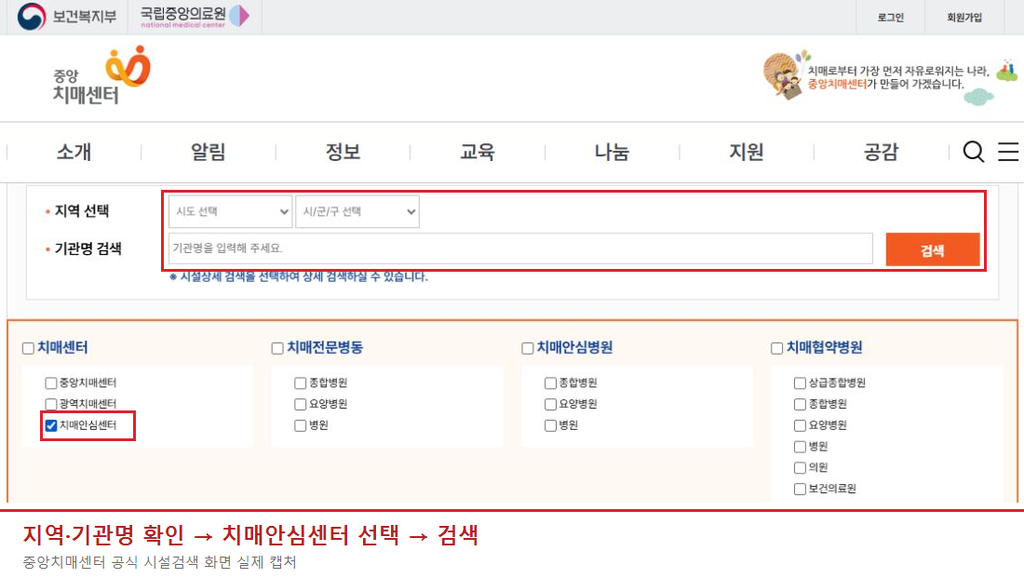The width and height of the screenshot is (1024, 577).
Task: Check 병원 under 치매협약병원
Action: tap(800, 446)
